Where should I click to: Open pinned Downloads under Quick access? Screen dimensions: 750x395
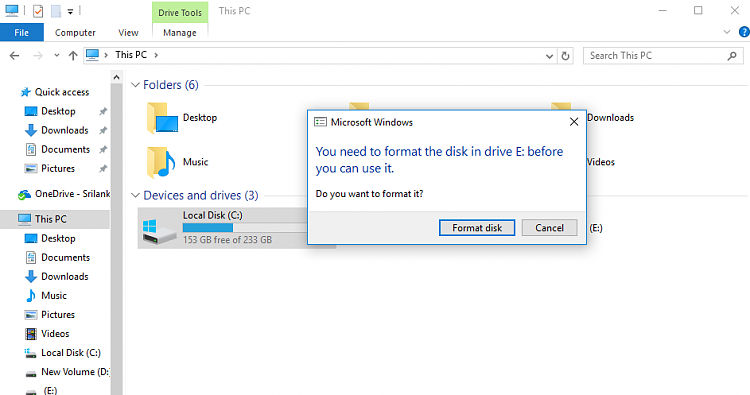click(65, 130)
